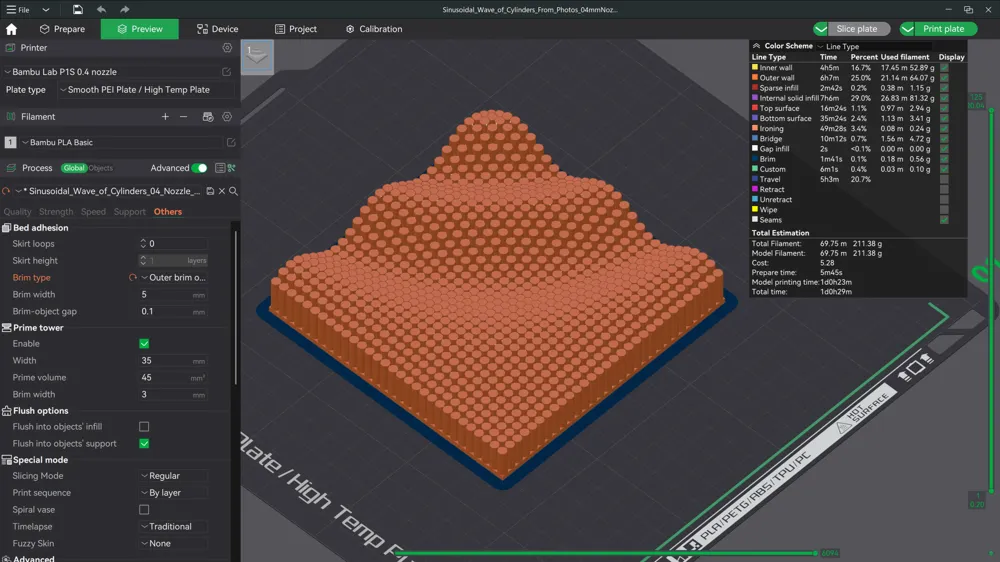Open the Brim type dropdown

click(x=175, y=278)
